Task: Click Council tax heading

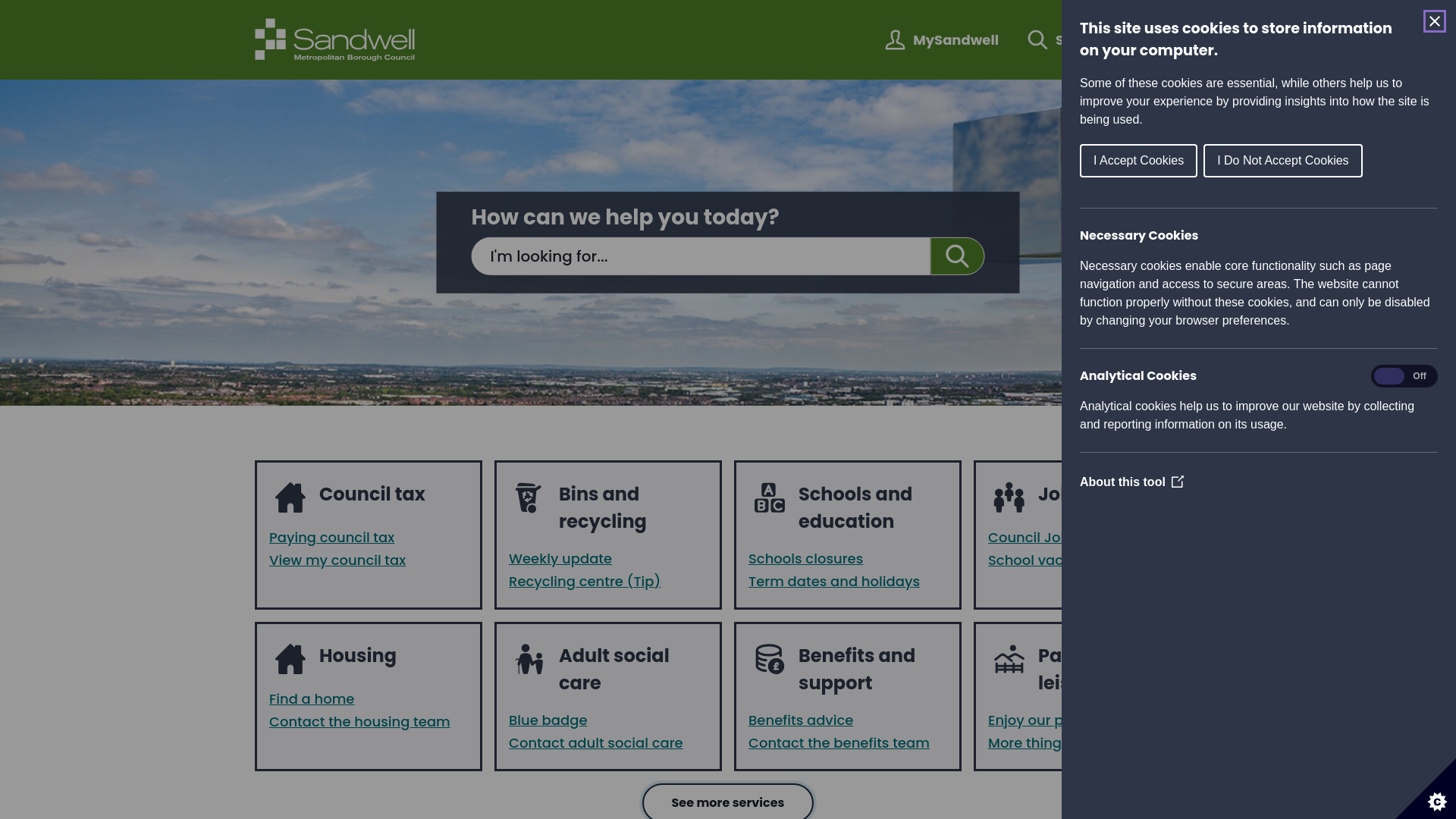Action: click(x=372, y=494)
